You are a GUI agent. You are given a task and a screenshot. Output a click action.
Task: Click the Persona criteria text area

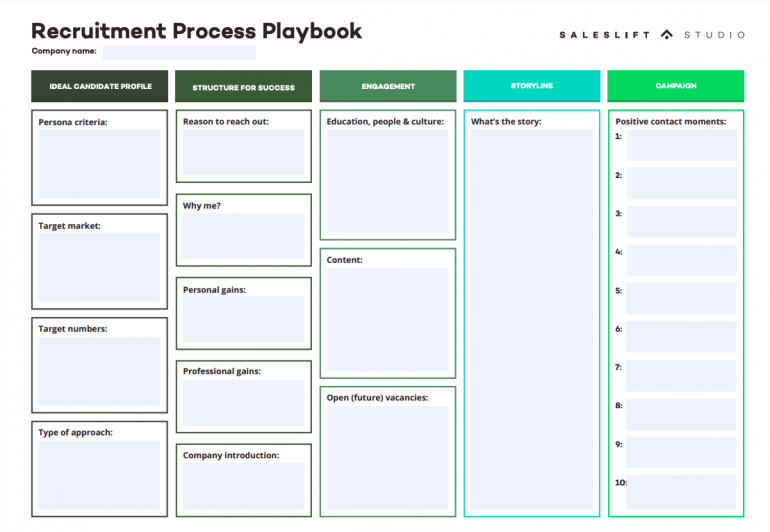coord(100,164)
